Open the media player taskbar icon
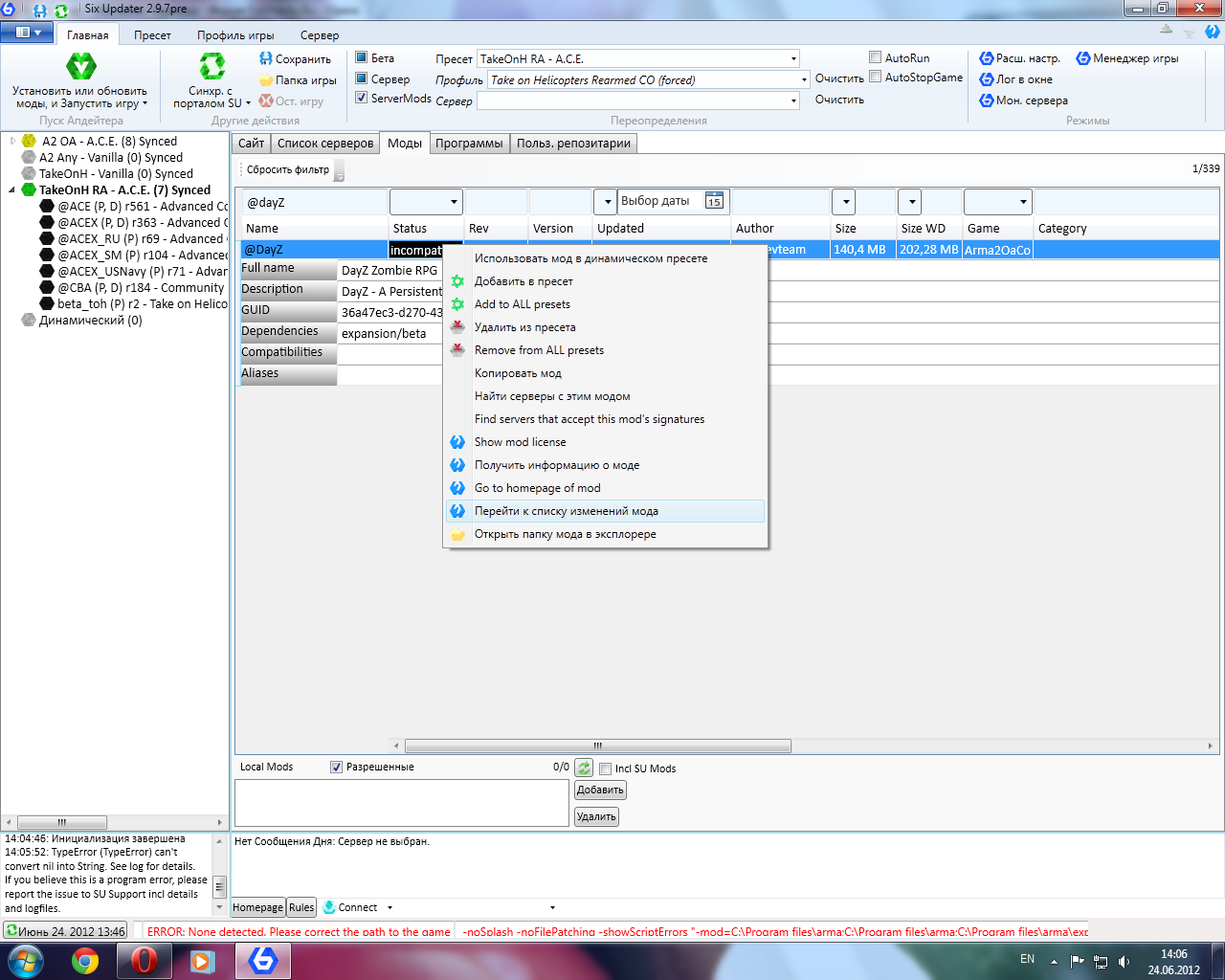Image resolution: width=1225 pixels, height=980 pixels. [x=202, y=961]
